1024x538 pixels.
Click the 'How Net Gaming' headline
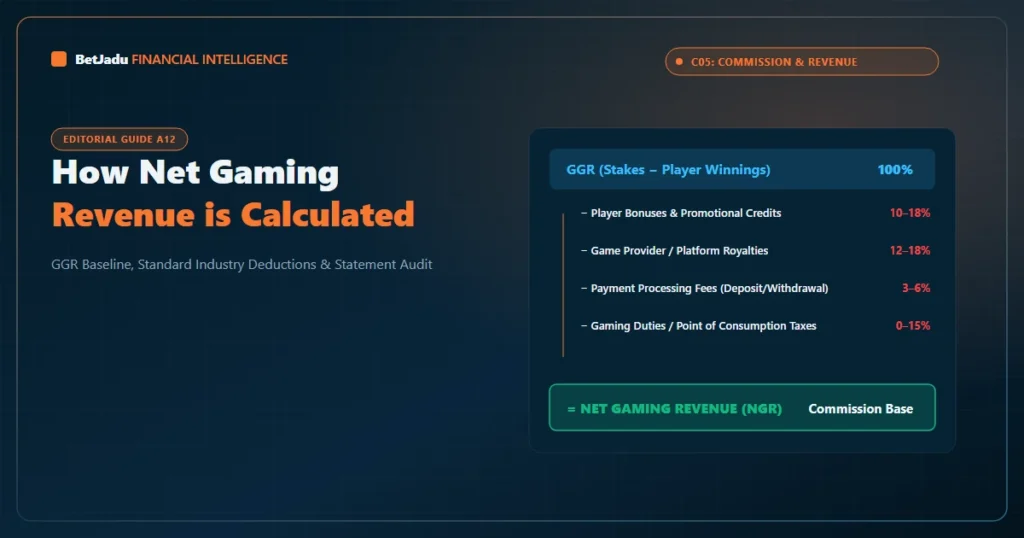pos(195,172)
